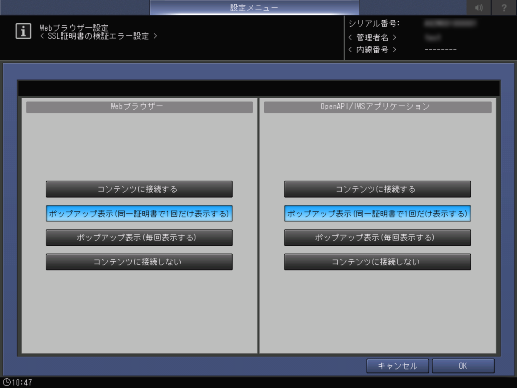Select OpenAPI/IWS popup once per certificate option
Image resolution: width=517 pixels, height=388 pixels.
pyautogui.click(x=377, y=213)
